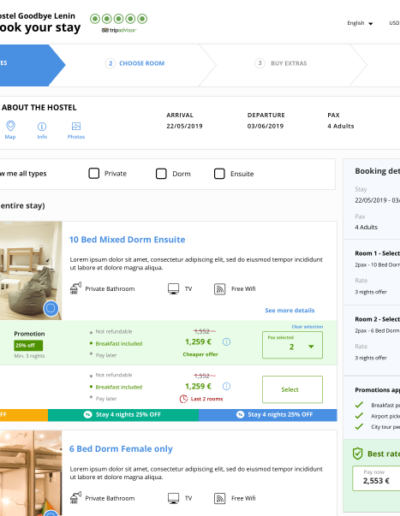Open the hostel Photos icon

[x=76, y=130]
